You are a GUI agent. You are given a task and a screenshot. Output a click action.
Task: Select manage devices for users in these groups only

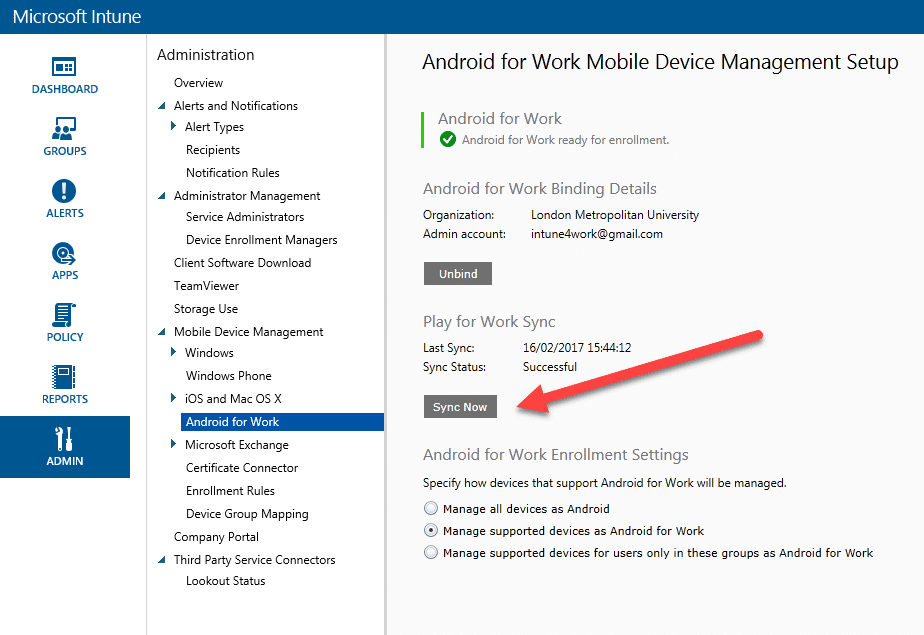[431, 552]
